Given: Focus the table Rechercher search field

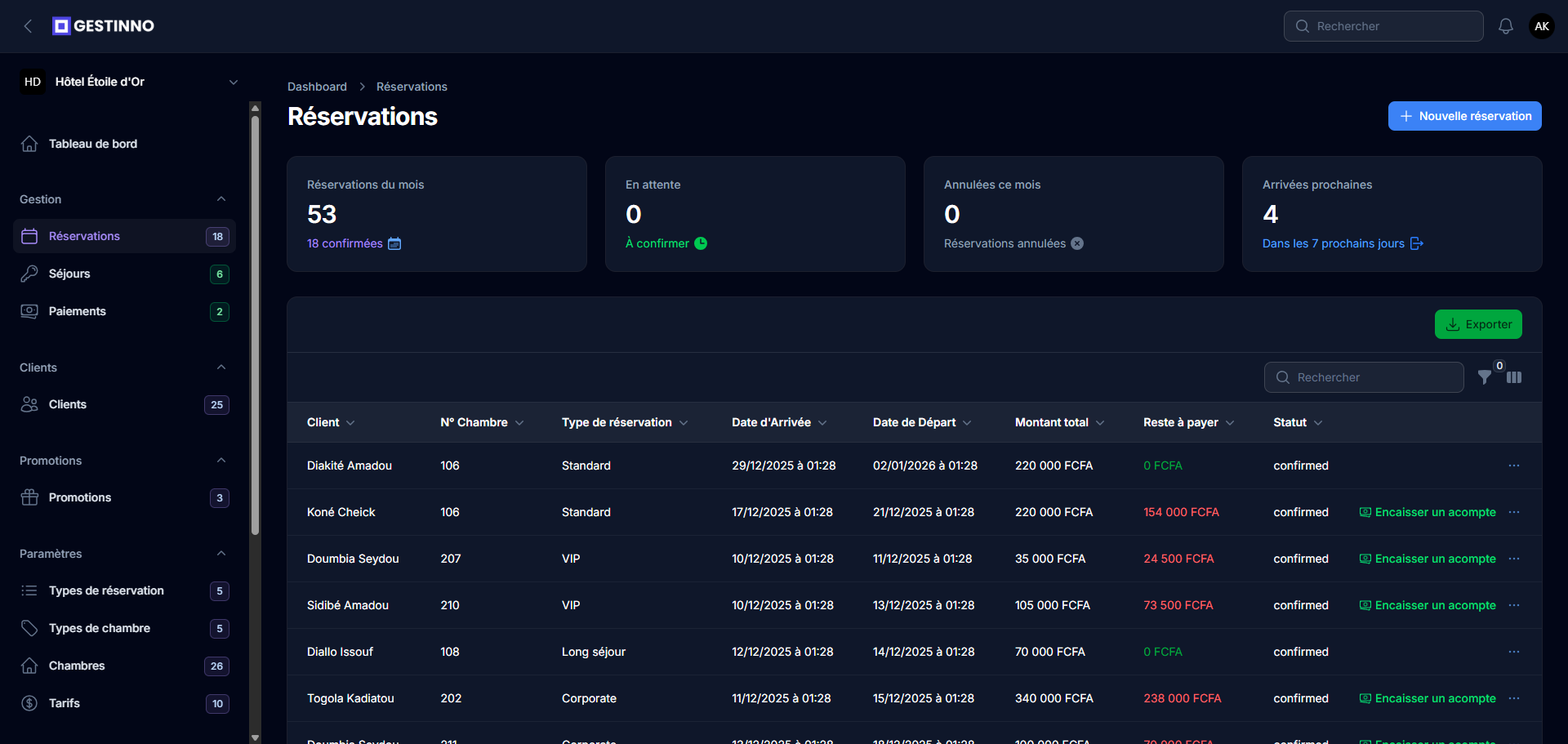Looking at the screenshot, I should 1364,377.
